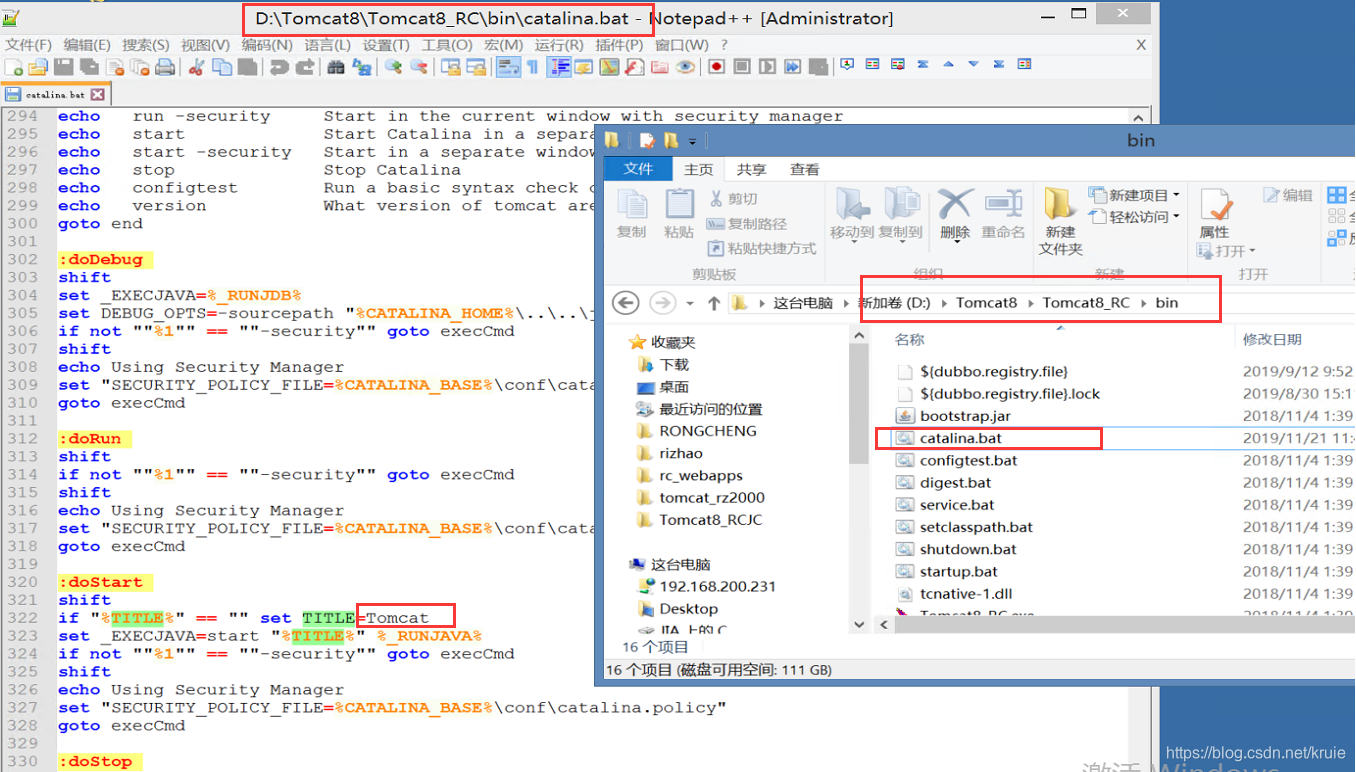Click the 名称 column header in file list
The height and width of the screenshot is (772, 1356).
coord(909,340)
